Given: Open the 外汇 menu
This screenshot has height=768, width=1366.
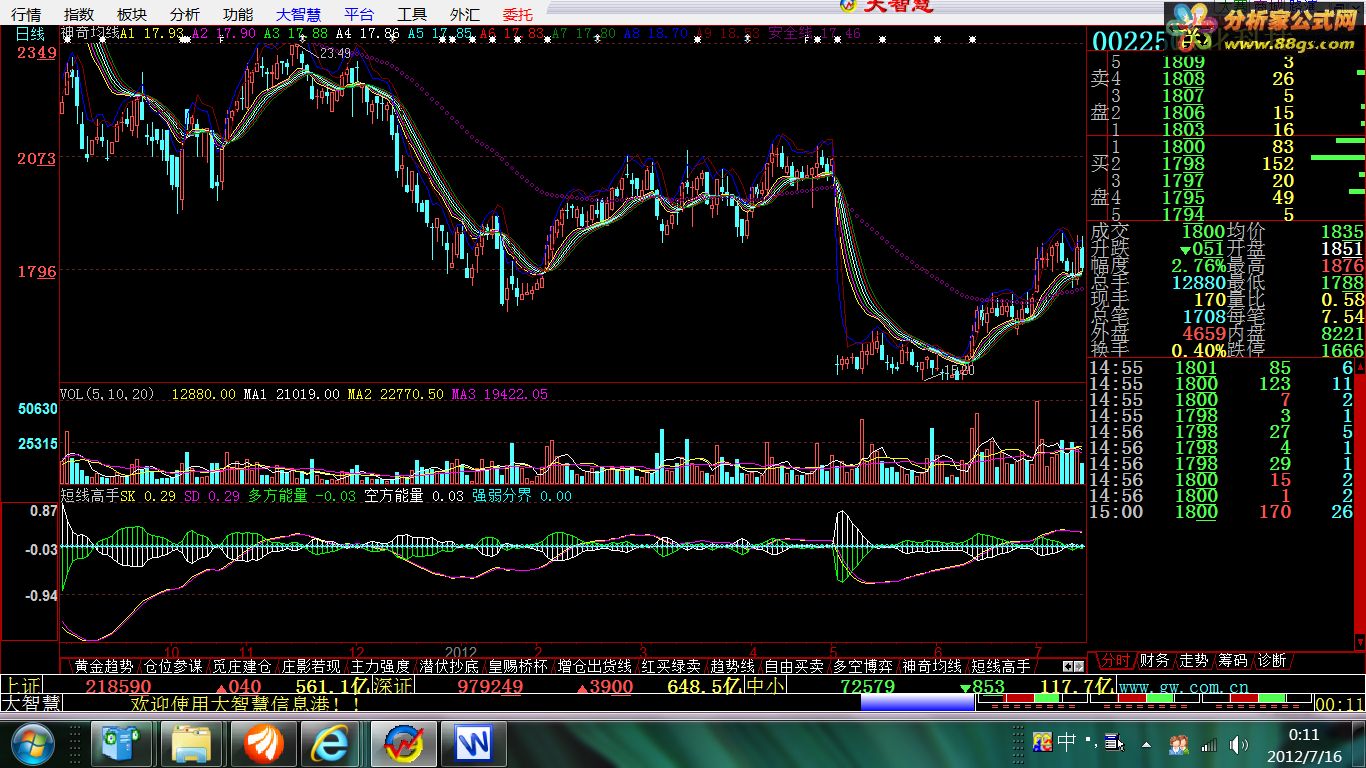Looking at the screenshot, I should point(464,14).
